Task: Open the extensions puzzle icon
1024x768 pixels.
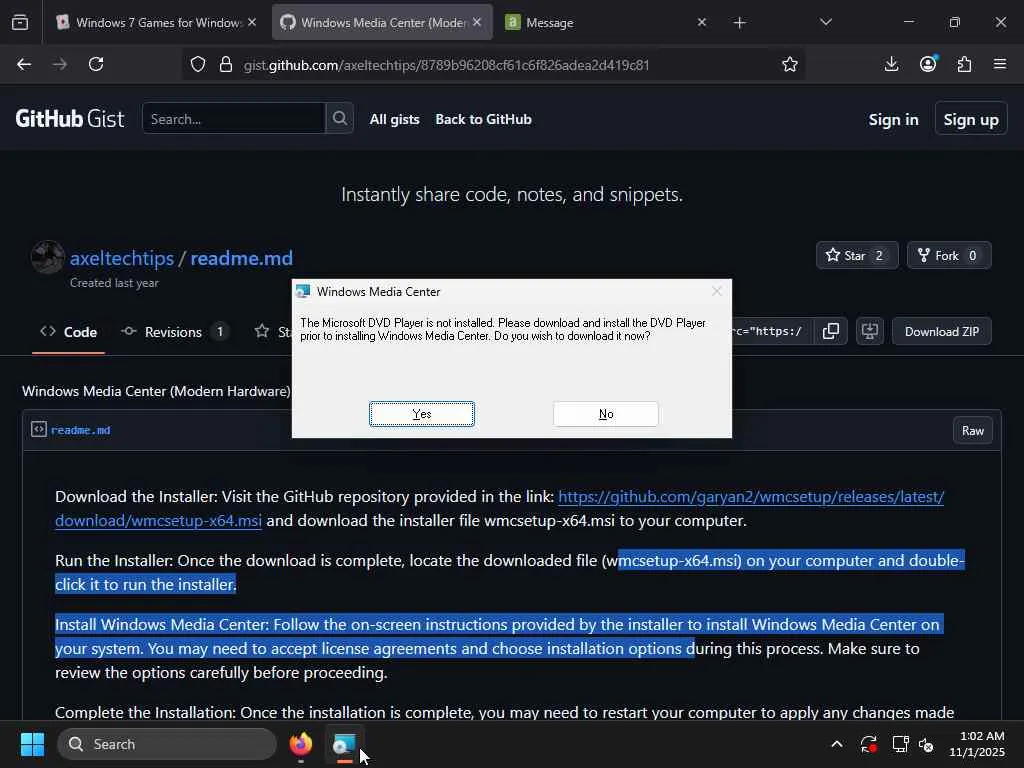Action: click(964, 64)
